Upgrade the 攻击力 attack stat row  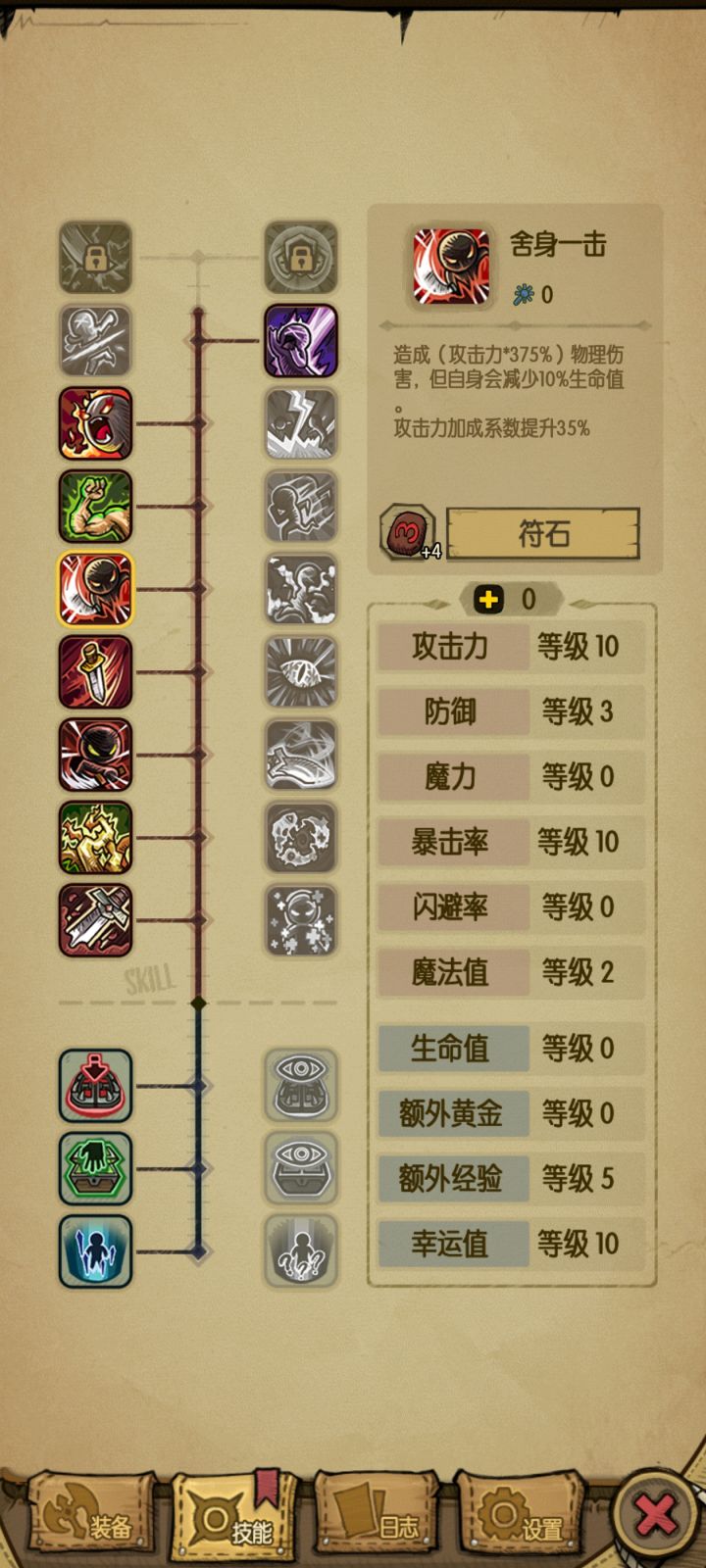point(512,647)
